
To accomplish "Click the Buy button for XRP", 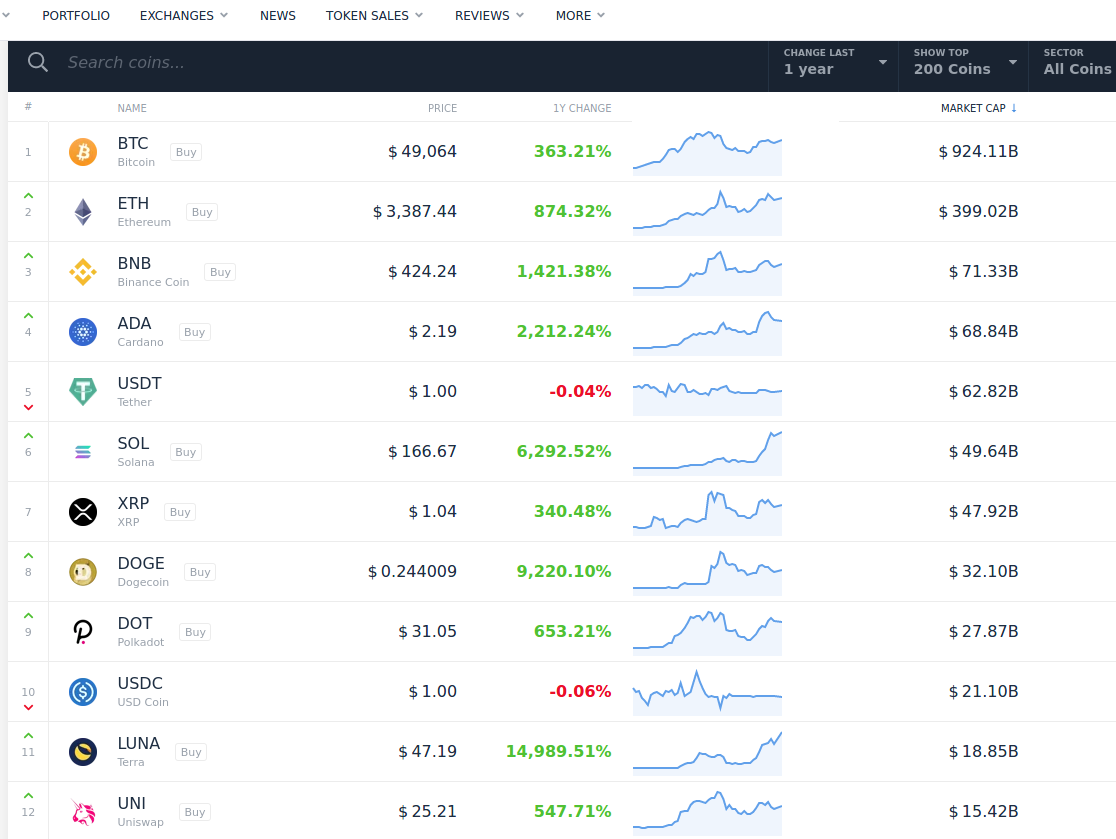I will pyautogui.click(x=180, y=512).
